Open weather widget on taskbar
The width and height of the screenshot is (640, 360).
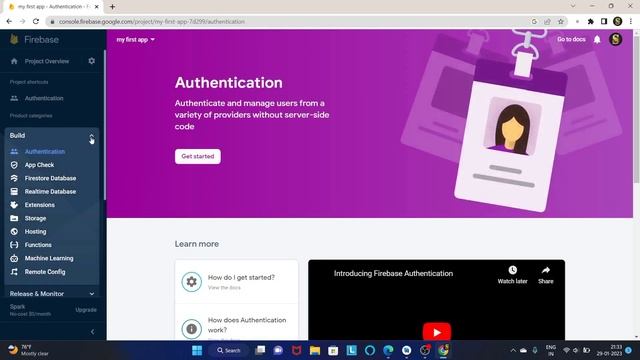29,350
